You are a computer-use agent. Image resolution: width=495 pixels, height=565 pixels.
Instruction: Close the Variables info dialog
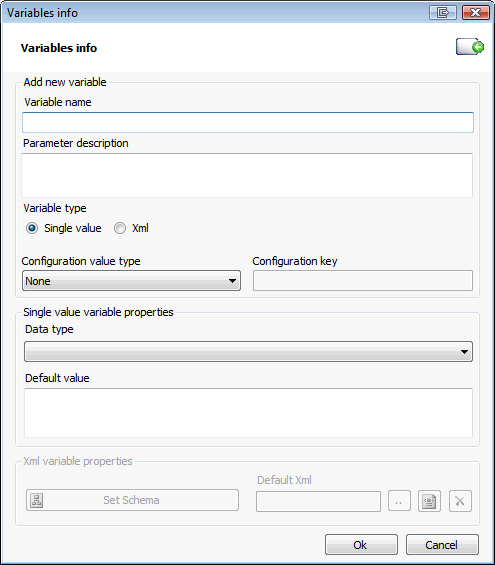(x=476, y=13)
